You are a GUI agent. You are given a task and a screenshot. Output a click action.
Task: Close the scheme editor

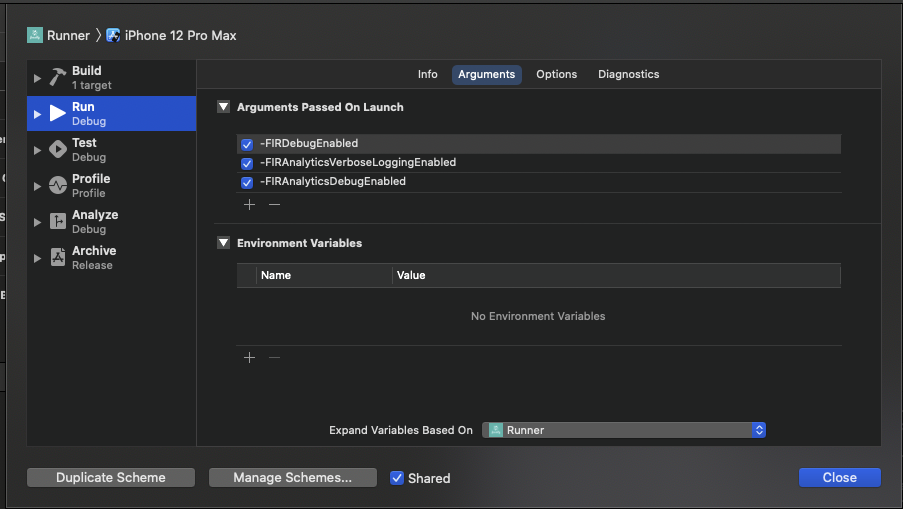840,477
